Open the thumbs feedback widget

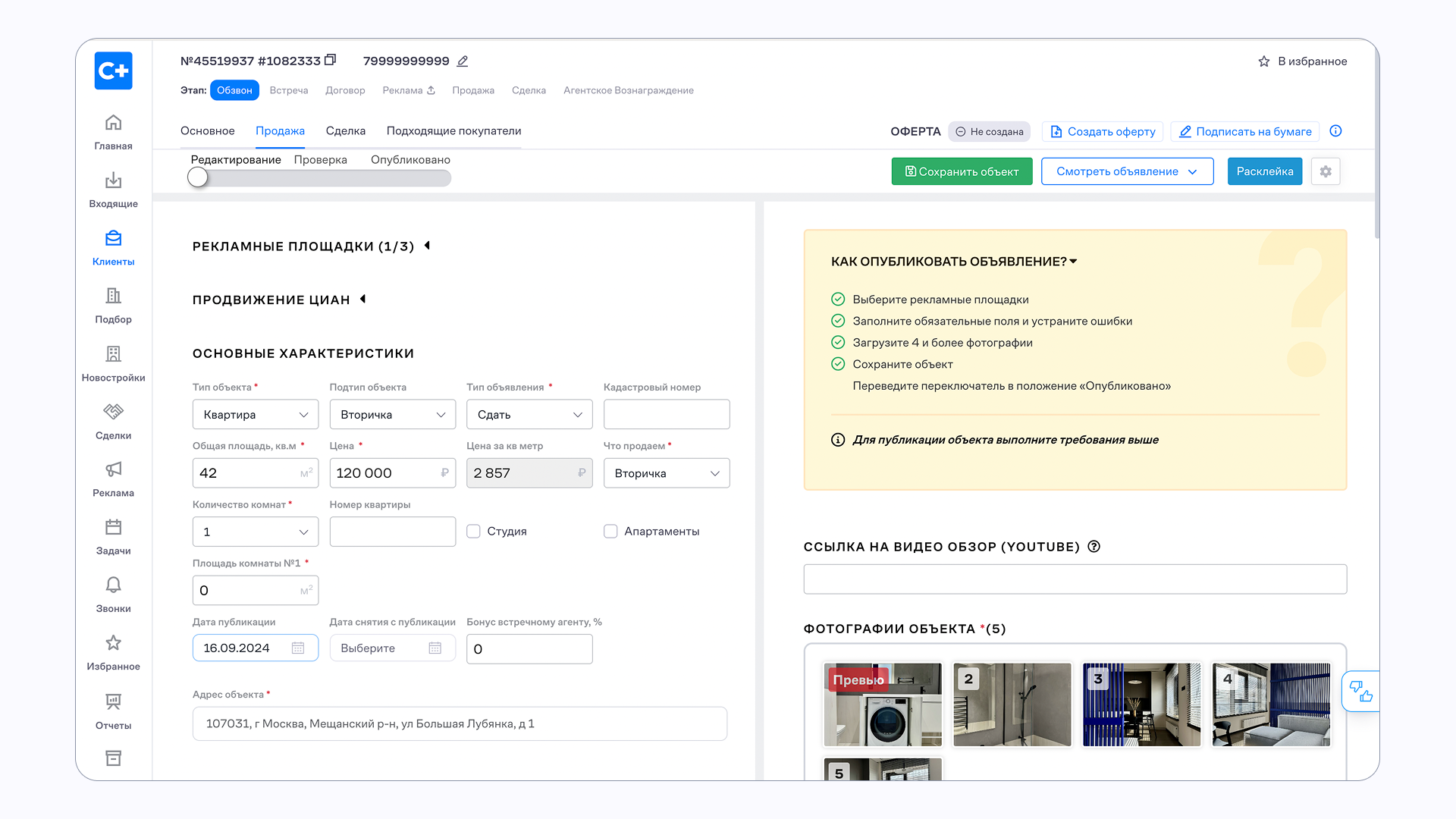click(x=1360, y=691)
